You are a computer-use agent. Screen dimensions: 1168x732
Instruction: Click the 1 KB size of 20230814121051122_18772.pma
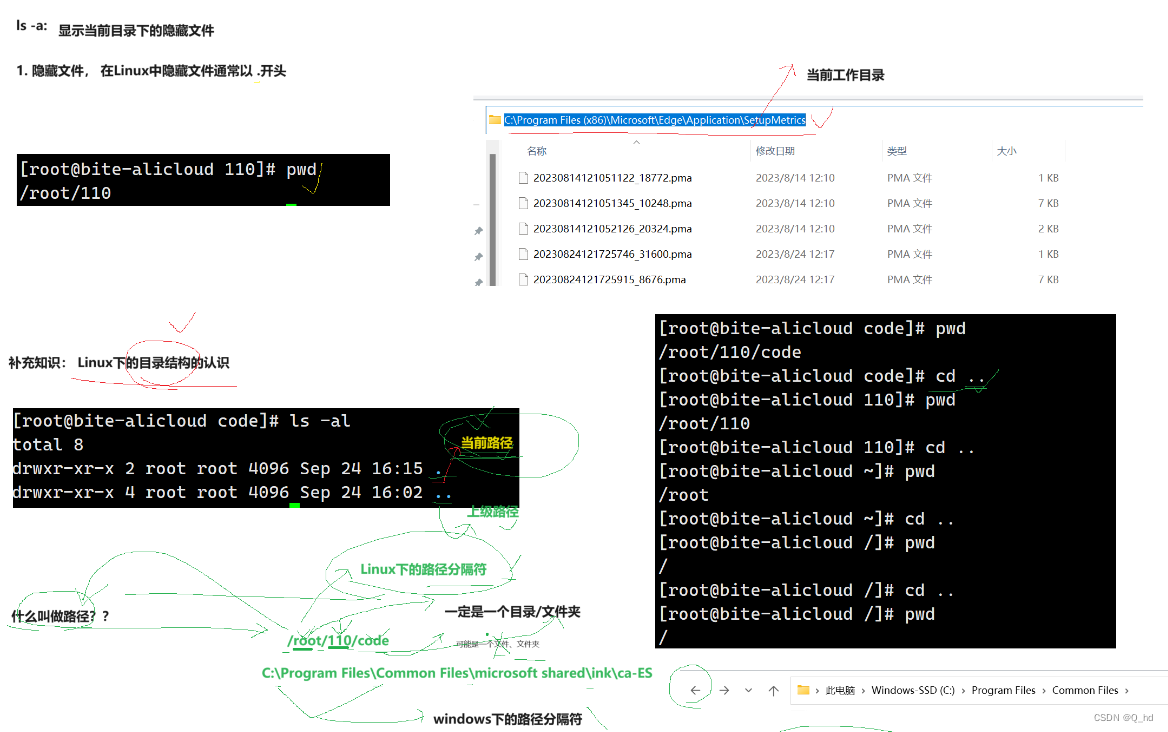pos(1048,178)
